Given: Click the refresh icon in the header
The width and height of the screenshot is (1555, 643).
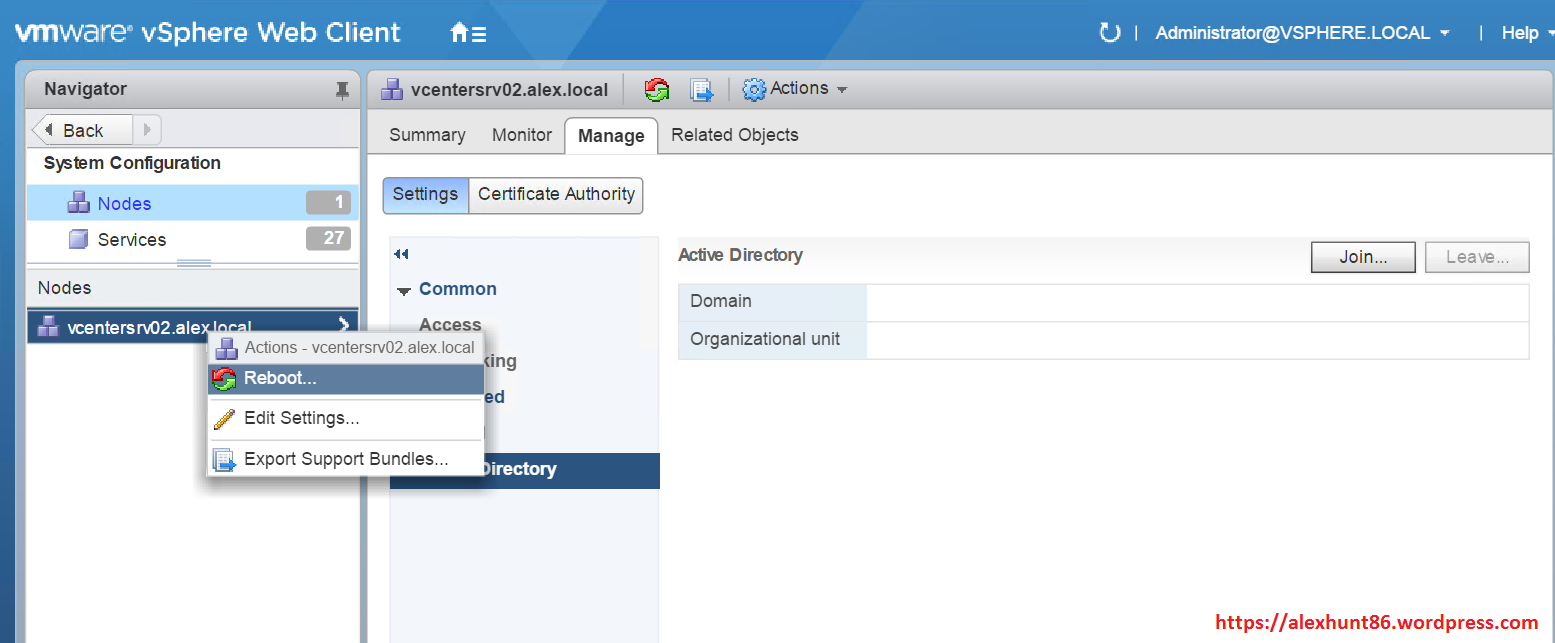Looking at the screenshot, I should click(1109, 33).
